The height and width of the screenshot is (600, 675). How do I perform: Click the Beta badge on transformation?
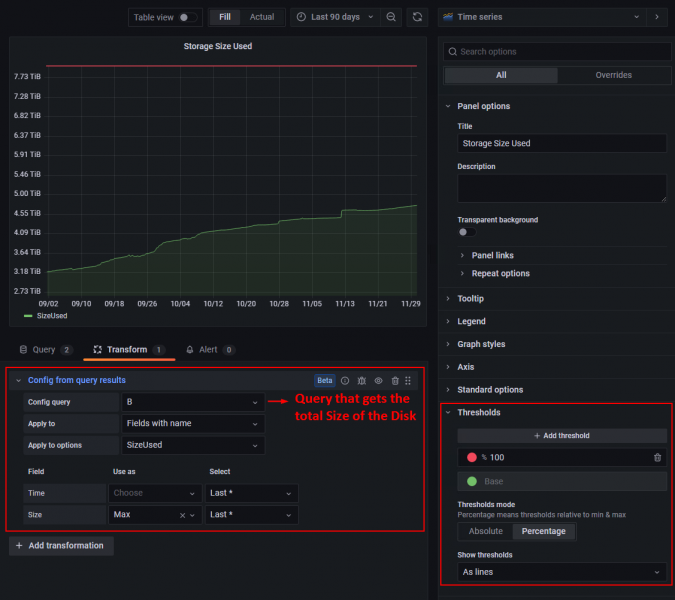pos(325,380)
